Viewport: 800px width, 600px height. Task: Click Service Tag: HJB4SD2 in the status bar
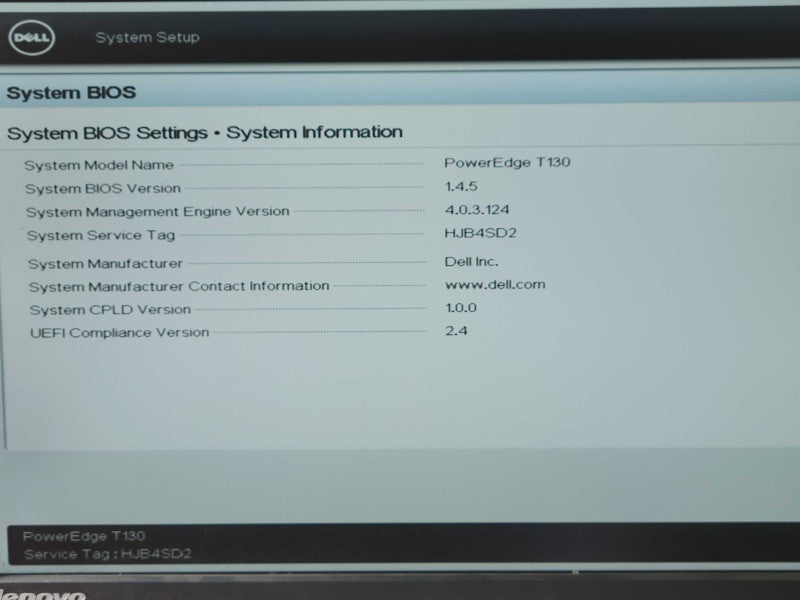[107, 554]
